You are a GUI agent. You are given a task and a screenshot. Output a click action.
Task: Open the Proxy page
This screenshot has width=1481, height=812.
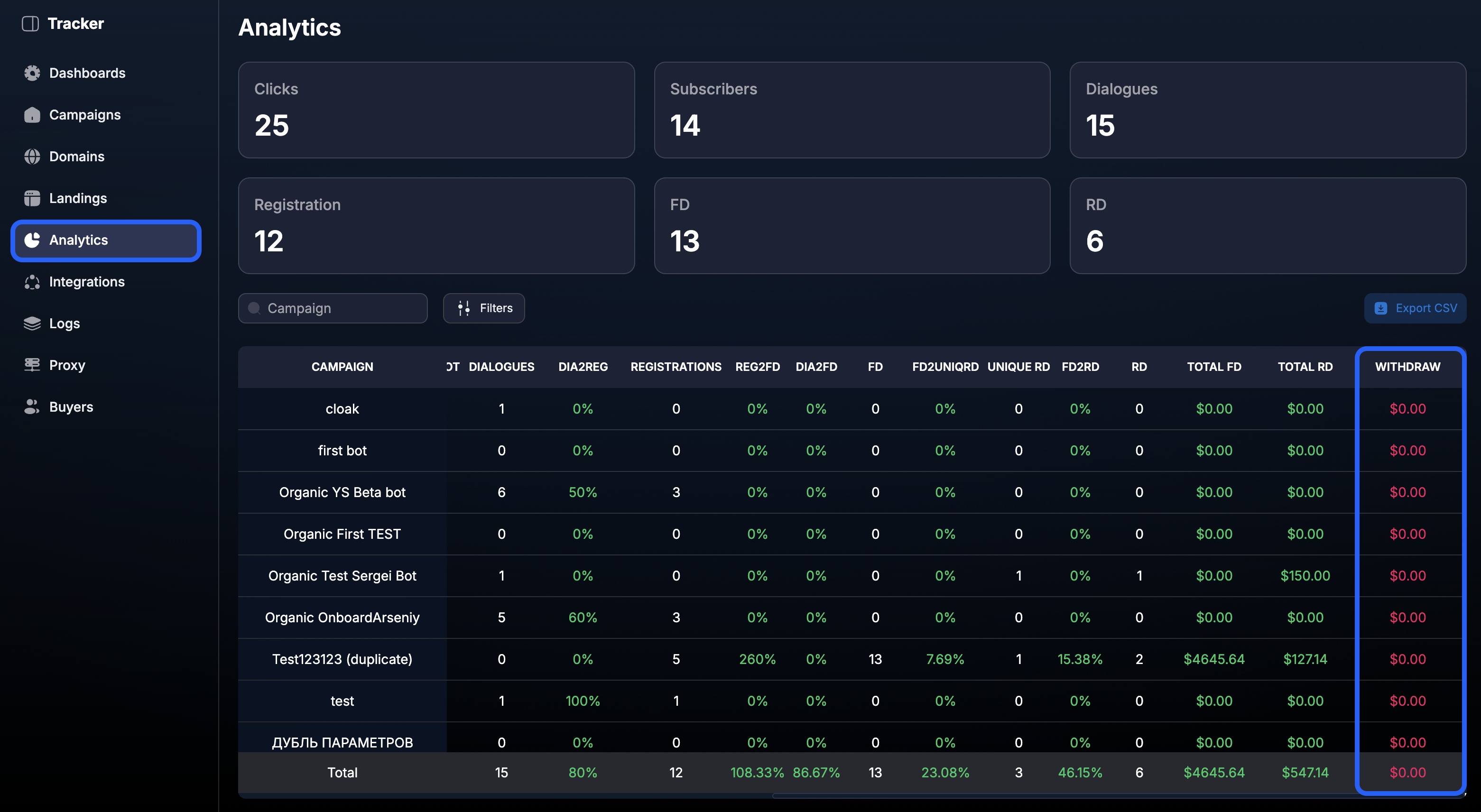[x=67, y=365]
